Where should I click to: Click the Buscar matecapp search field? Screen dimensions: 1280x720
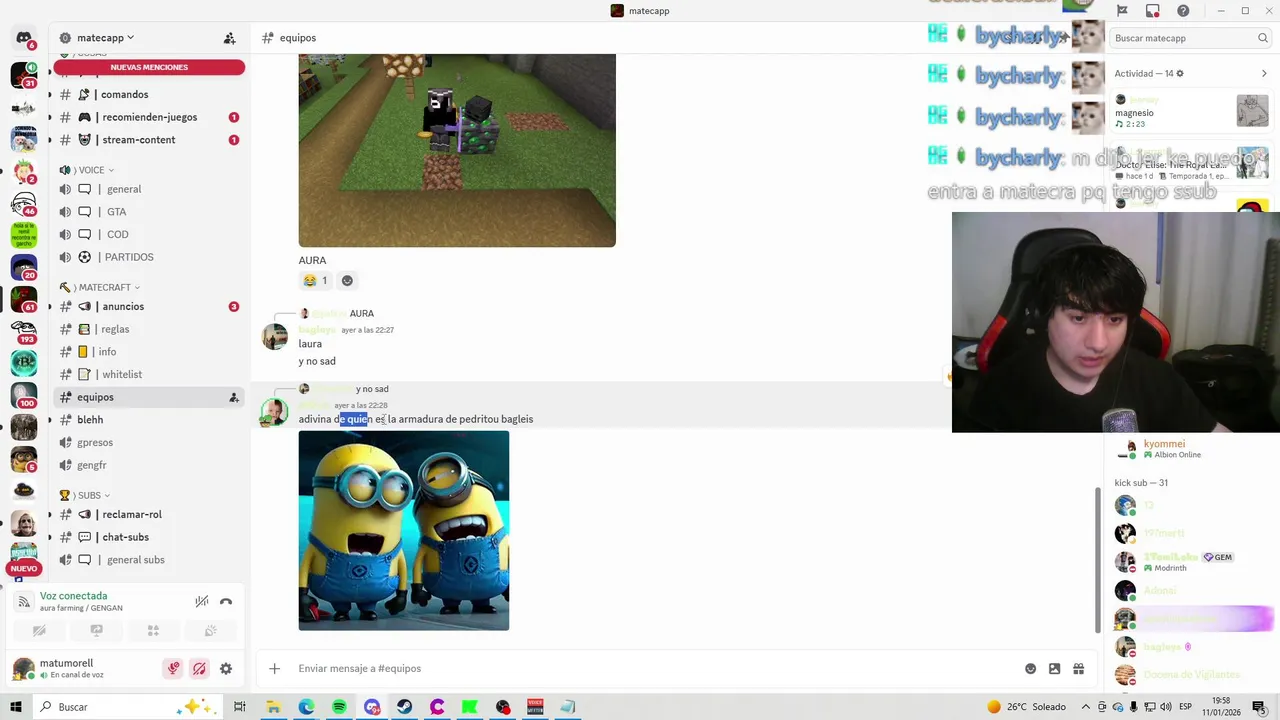coord(1189,38)
